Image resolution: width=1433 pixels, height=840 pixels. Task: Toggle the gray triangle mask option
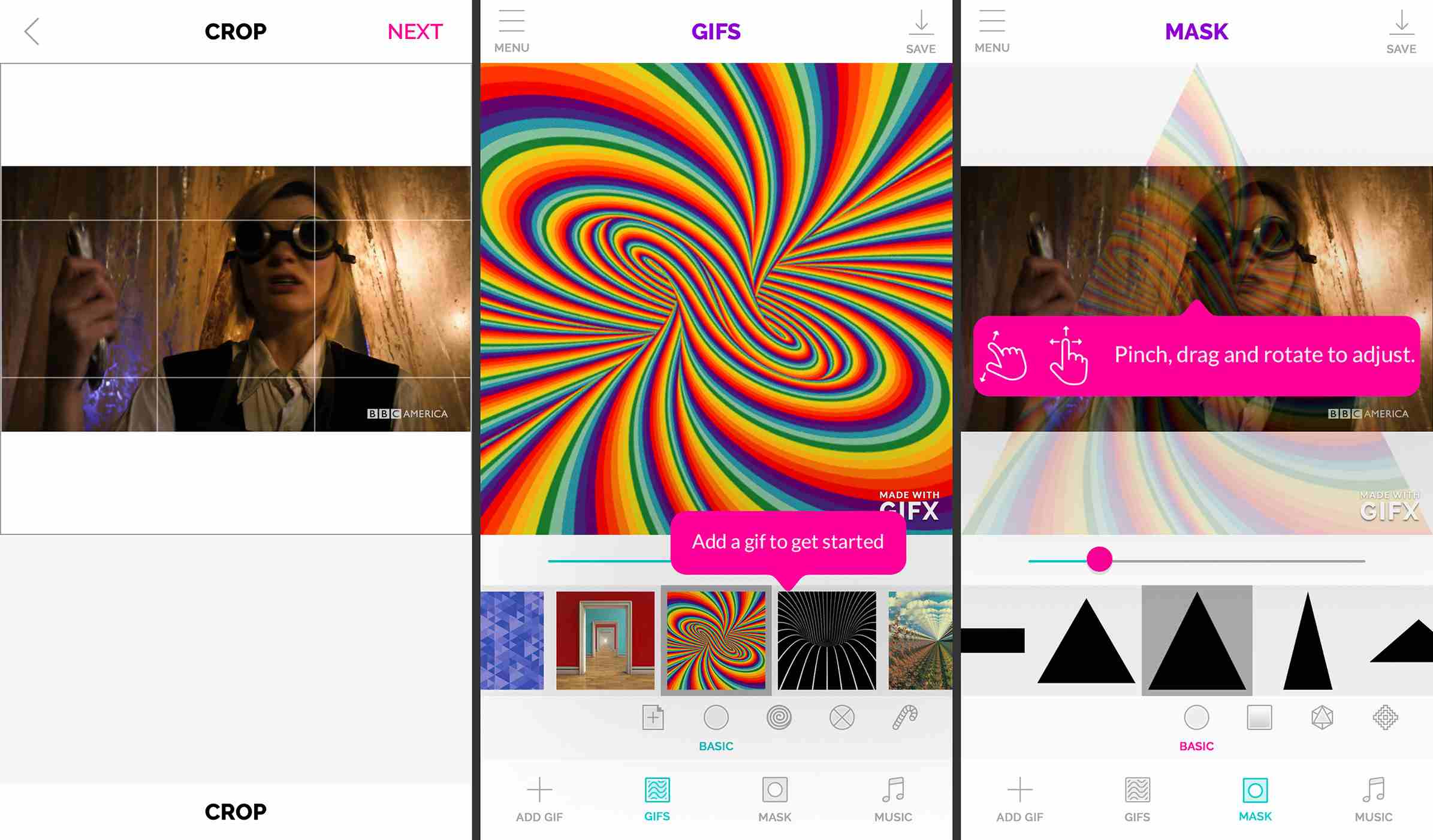click(x=1196, y=641)
